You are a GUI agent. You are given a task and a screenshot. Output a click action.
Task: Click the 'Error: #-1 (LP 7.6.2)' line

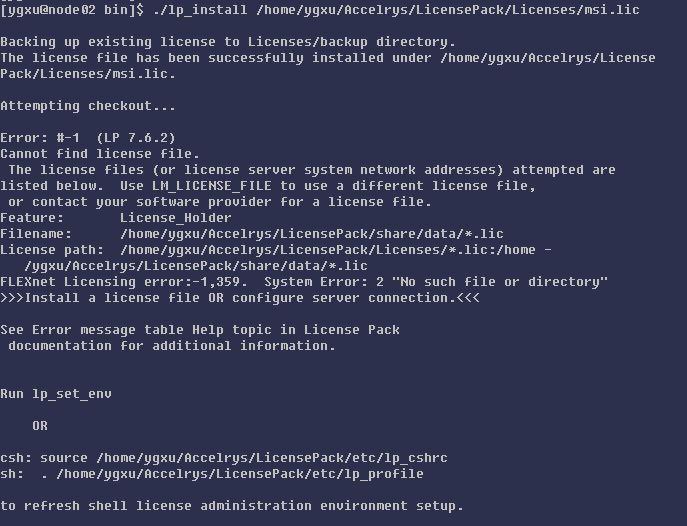pyautogui.click(x=88, y=138)
